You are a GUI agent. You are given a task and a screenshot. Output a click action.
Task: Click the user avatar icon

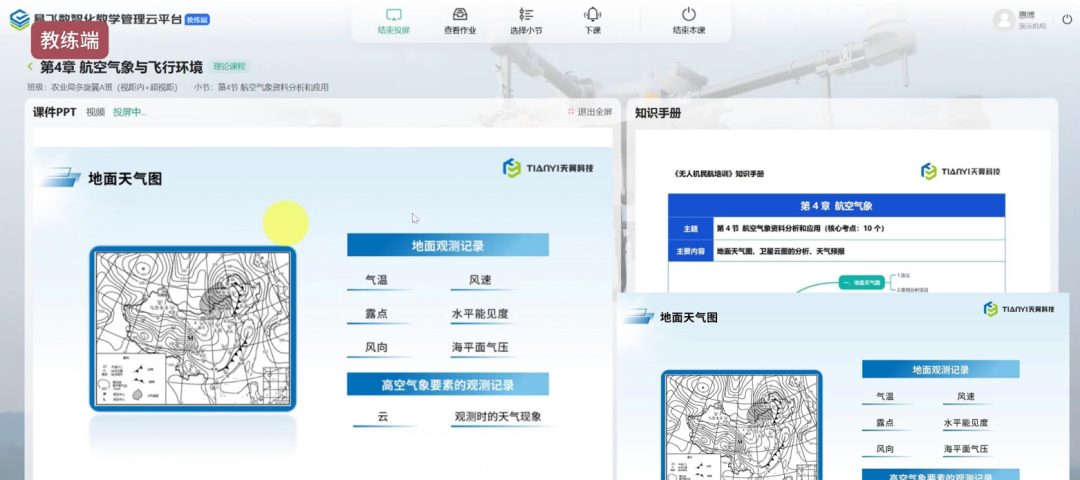pyautogui.click(x=1003, y=20)
